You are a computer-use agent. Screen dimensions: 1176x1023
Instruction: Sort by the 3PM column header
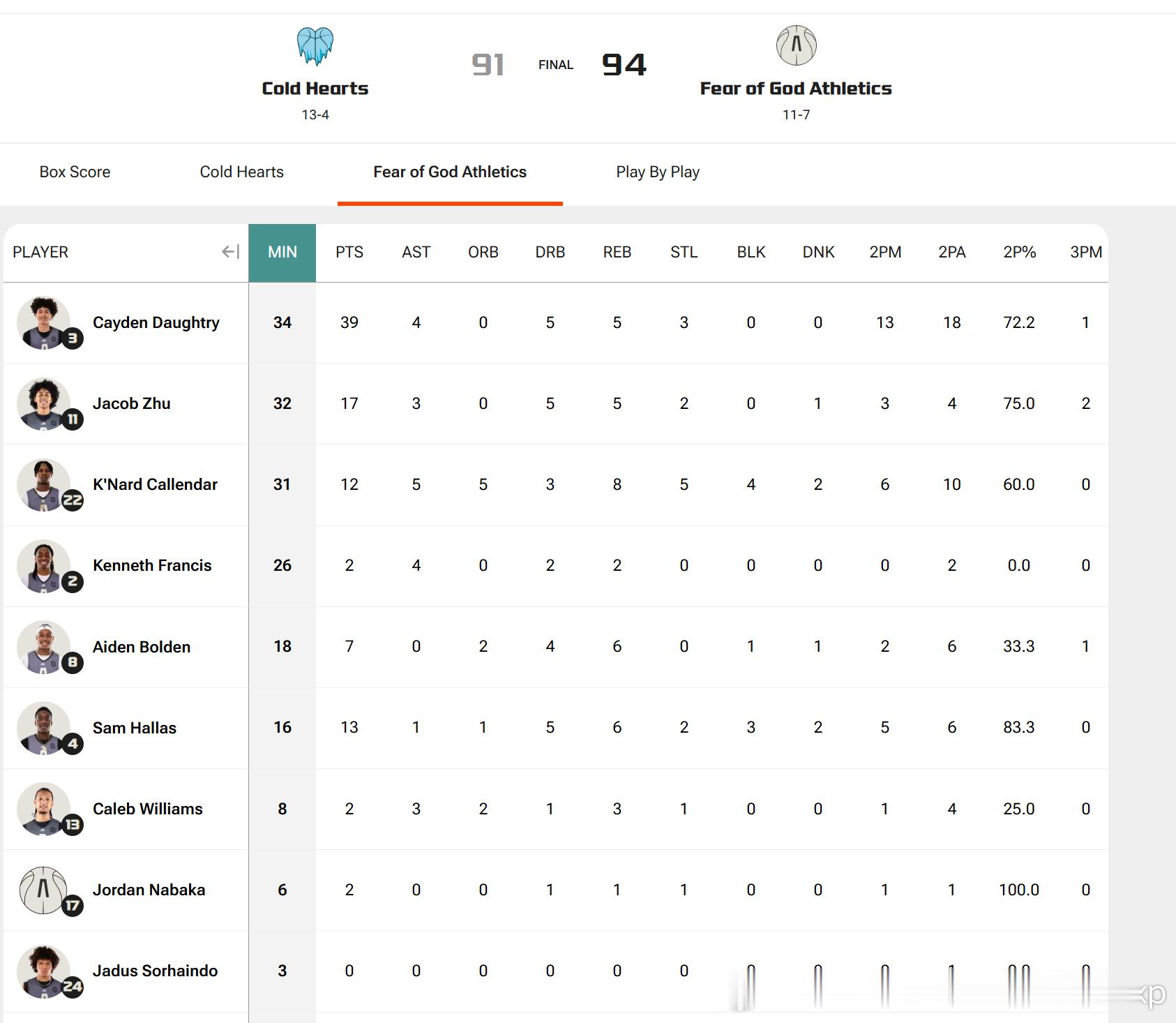[1086, 252]
